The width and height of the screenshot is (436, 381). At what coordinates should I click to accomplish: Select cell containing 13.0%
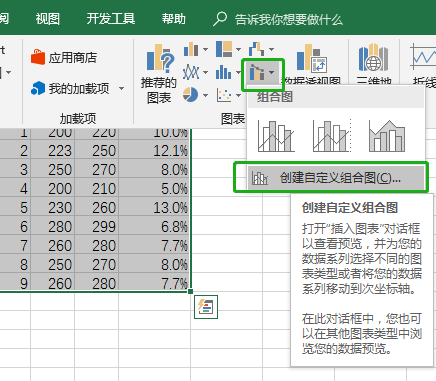(x=155, y=208)
